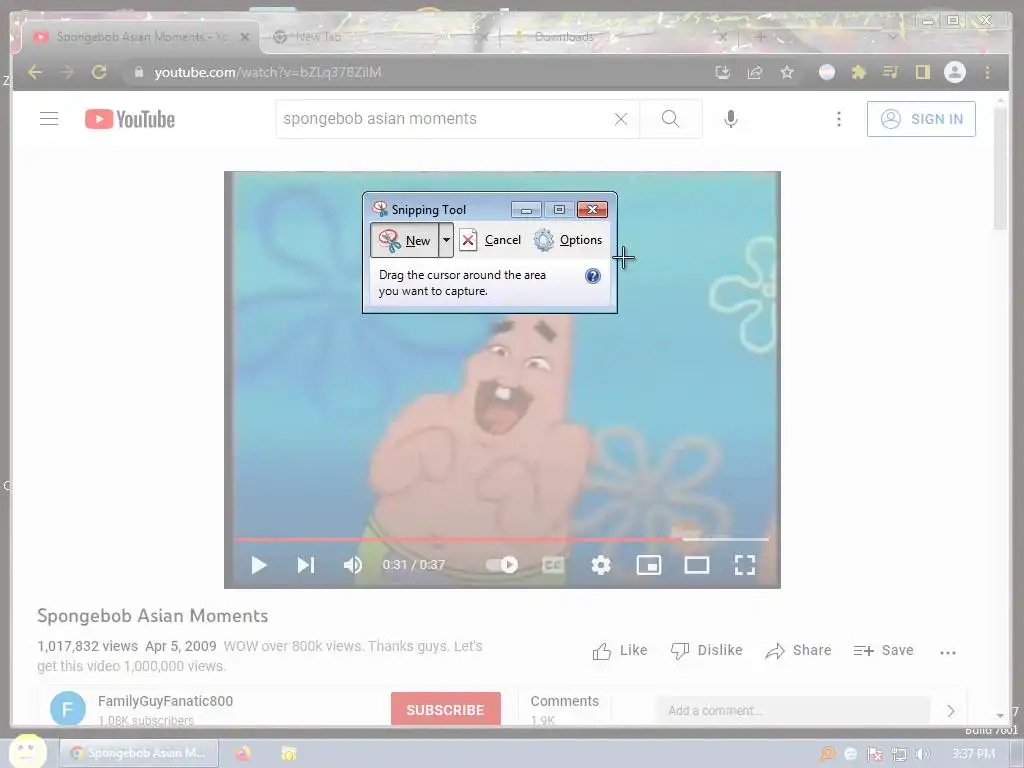Click the install app icon in address bar
The height and width of the screenshot is (768, 1024).
pos(722,72)
